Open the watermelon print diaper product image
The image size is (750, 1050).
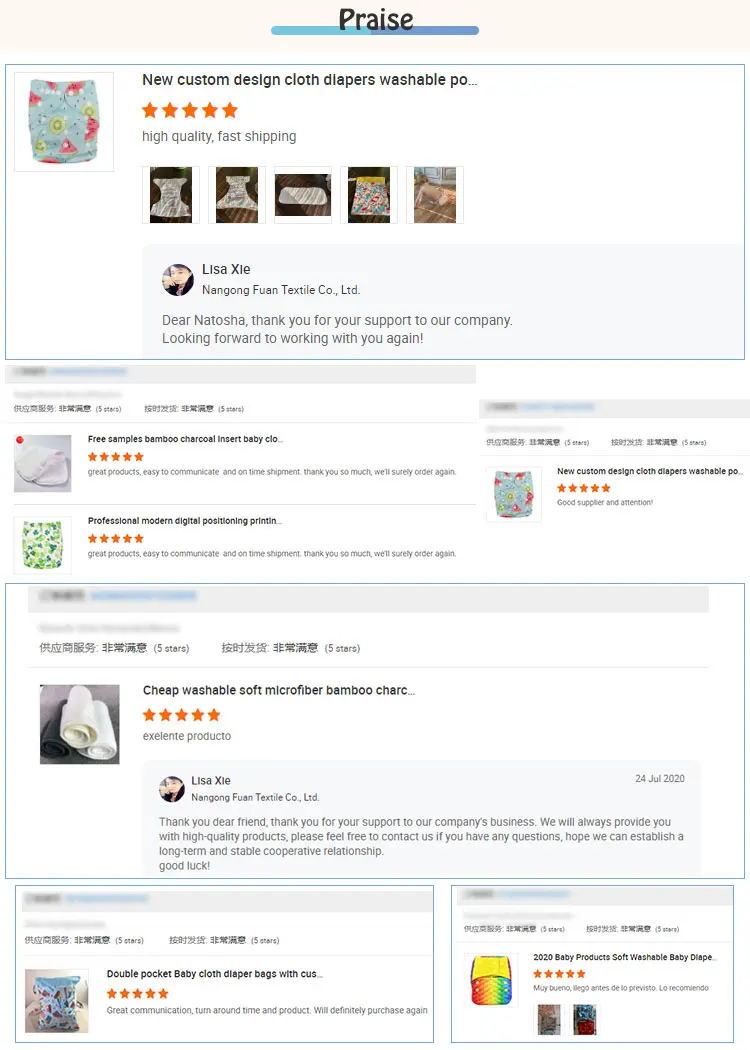[64, 122]
